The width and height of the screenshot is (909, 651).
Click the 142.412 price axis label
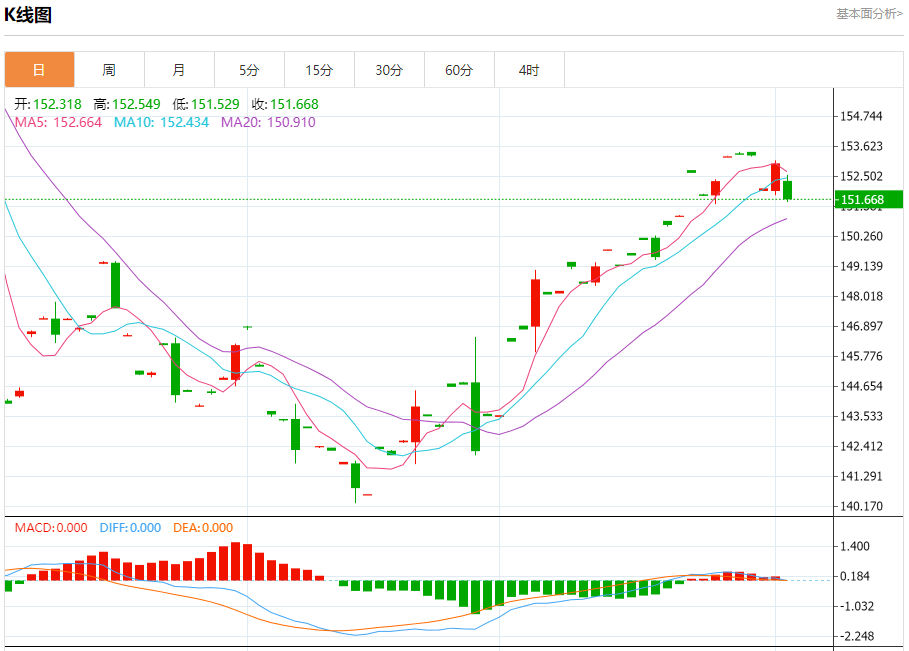tap(861, 446)
